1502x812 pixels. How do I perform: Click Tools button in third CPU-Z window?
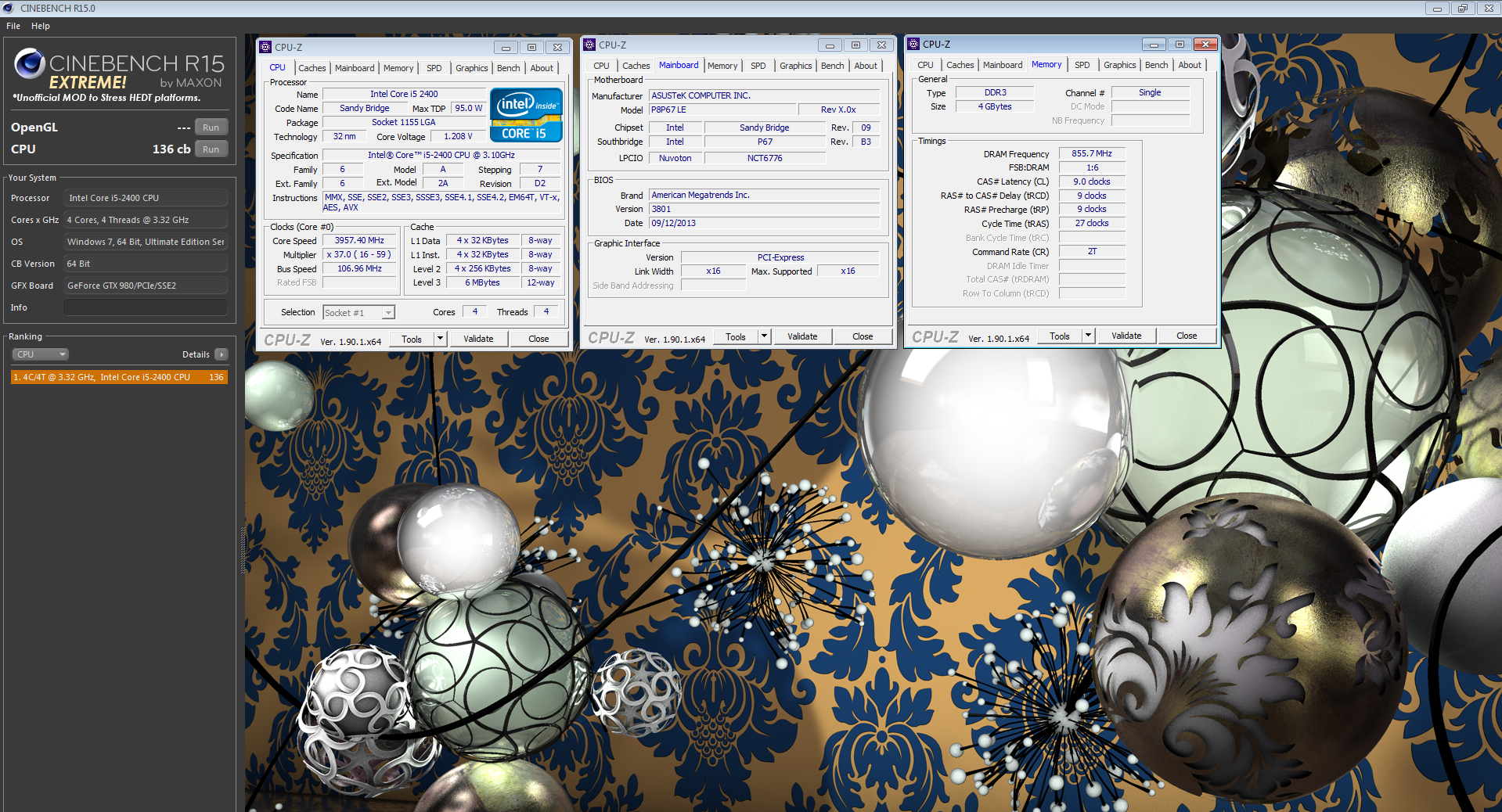[x=1060, y=336]
